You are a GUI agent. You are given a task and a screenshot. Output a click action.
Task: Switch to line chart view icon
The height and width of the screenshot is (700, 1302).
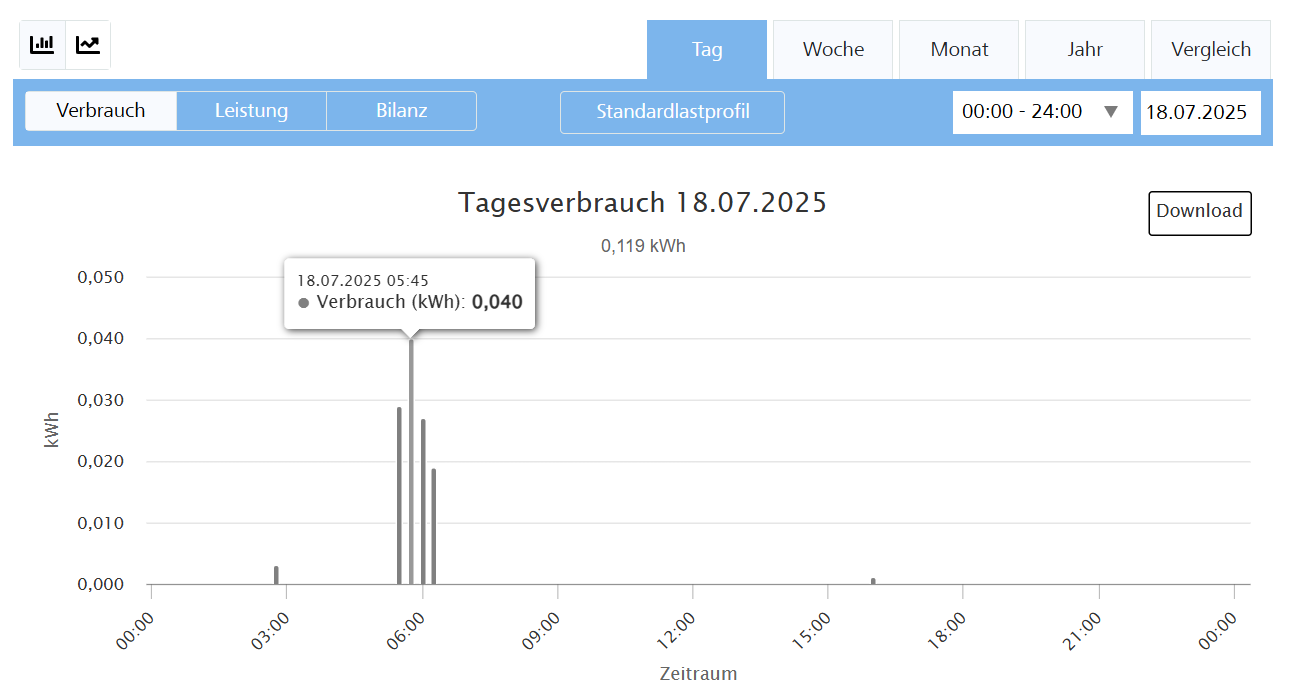tap(88, 45)
